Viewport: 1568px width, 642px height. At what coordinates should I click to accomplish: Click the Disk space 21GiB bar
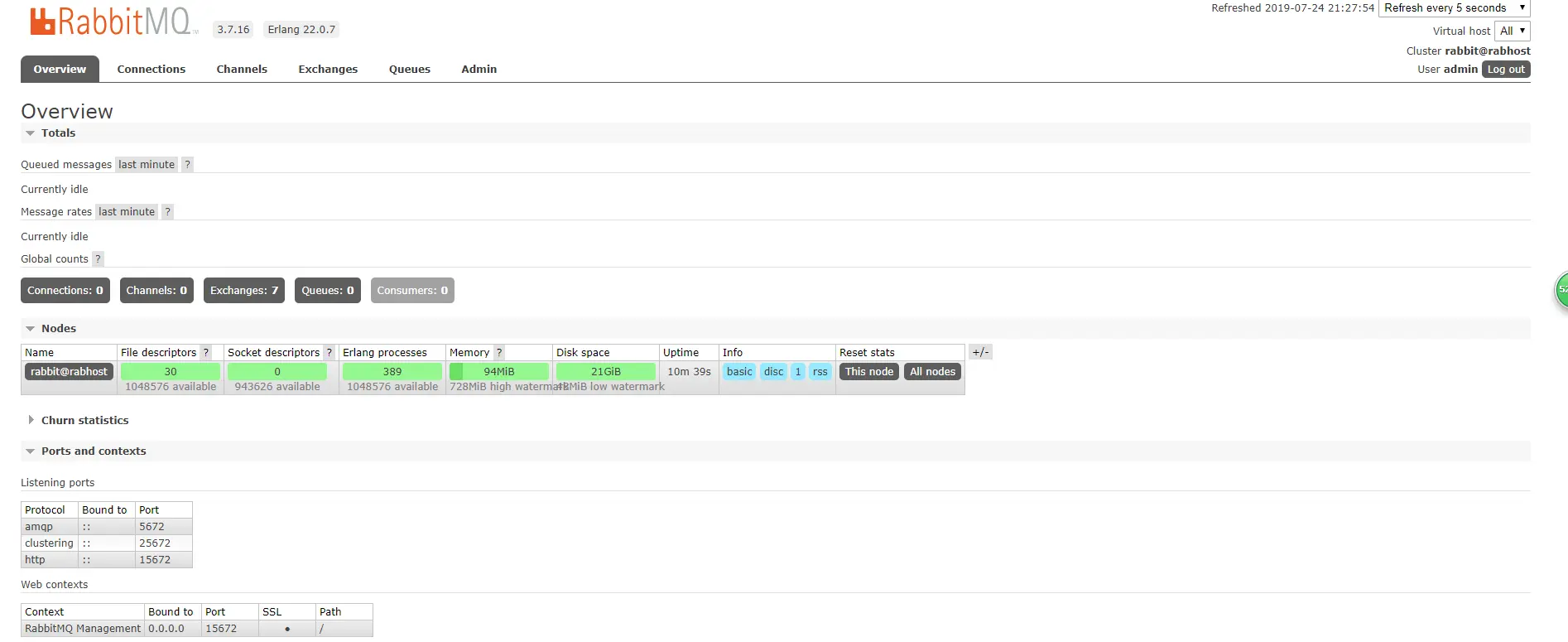(606, 371)
